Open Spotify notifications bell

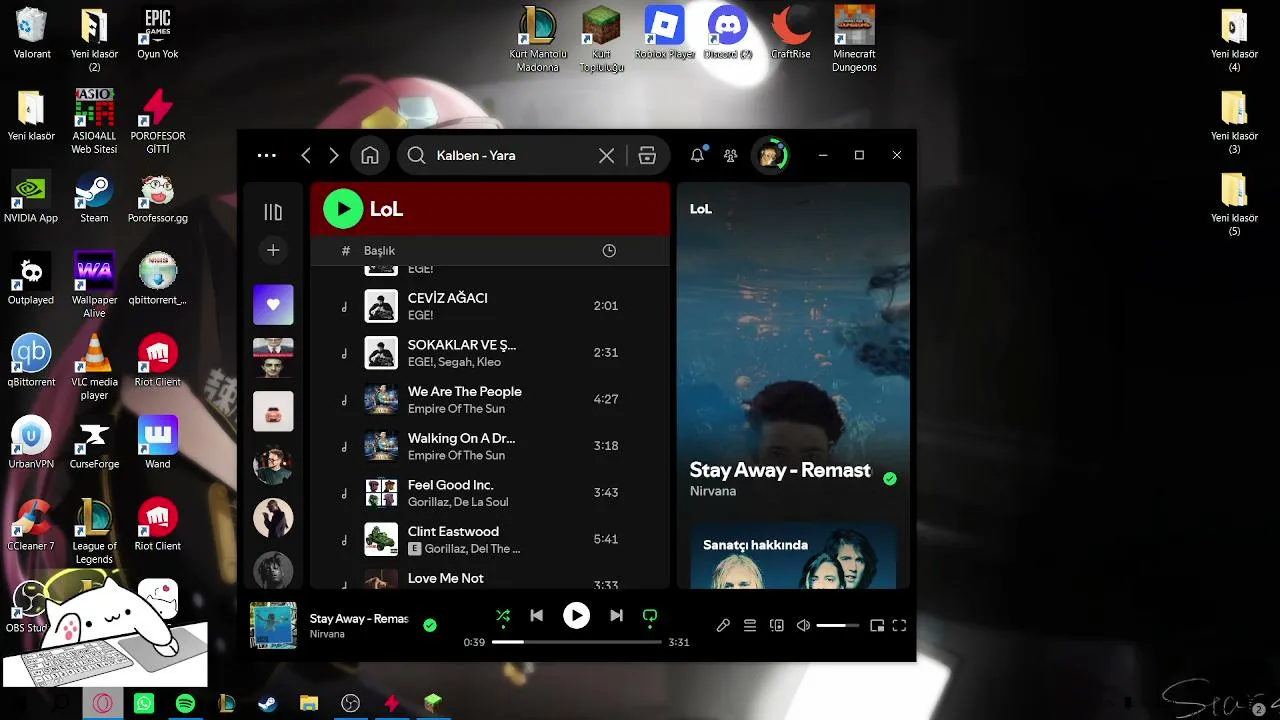(698, 155)
